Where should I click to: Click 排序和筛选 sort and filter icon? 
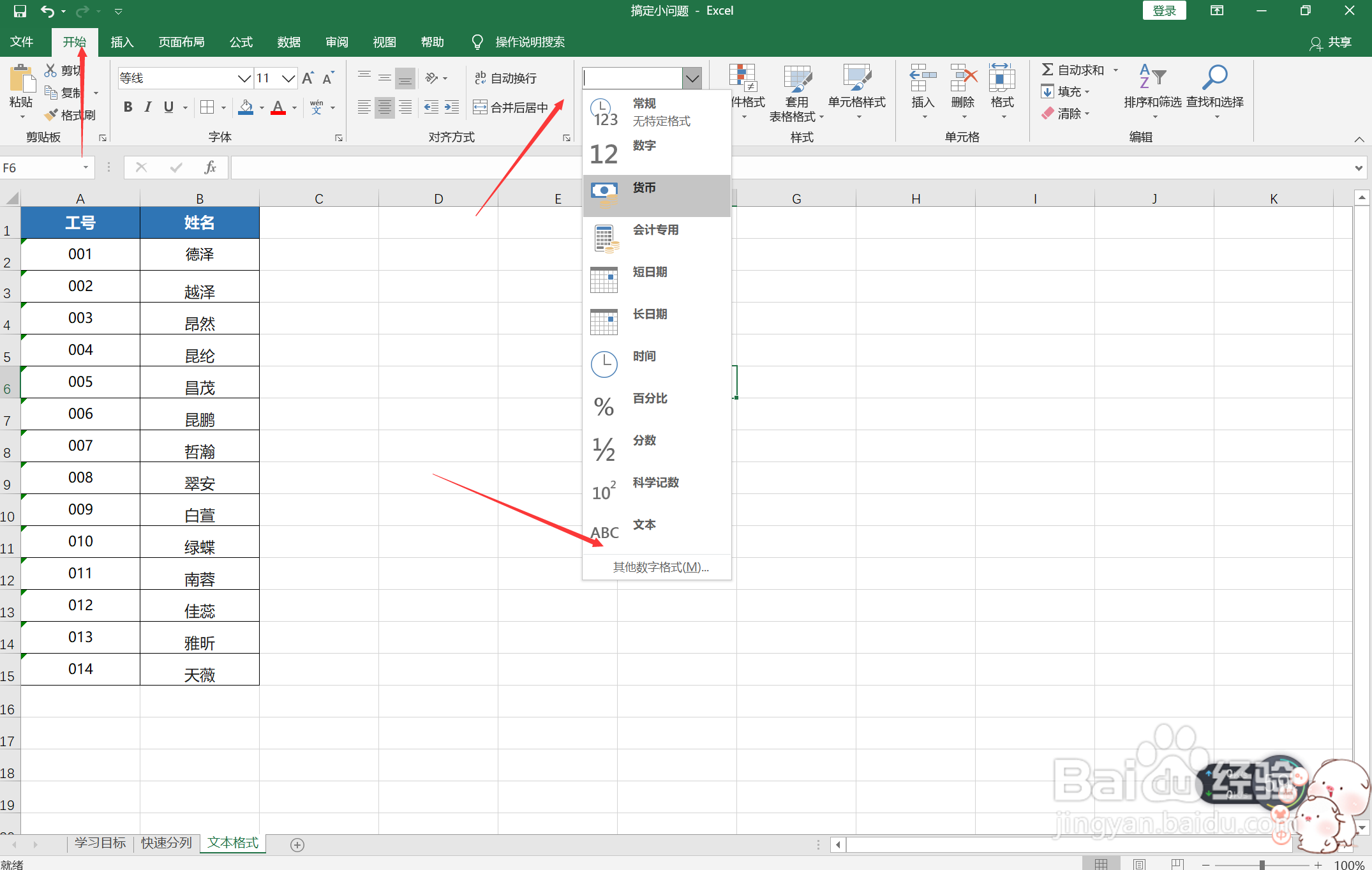[1152, 78]
